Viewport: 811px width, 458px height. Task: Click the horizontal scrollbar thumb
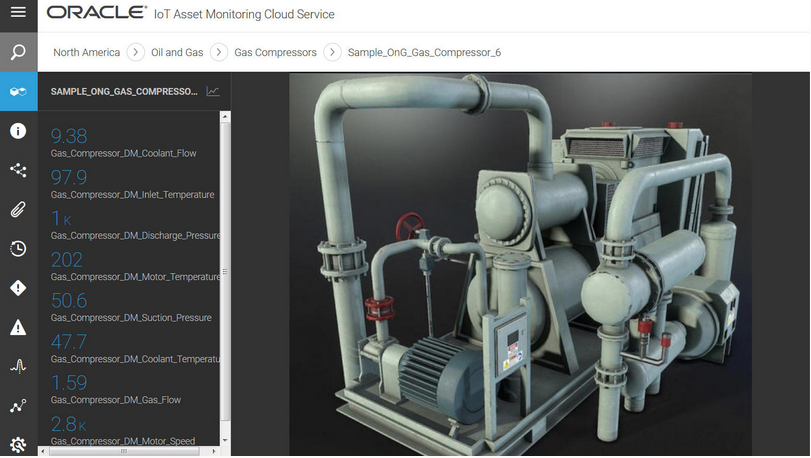click(x=124, y=451)
